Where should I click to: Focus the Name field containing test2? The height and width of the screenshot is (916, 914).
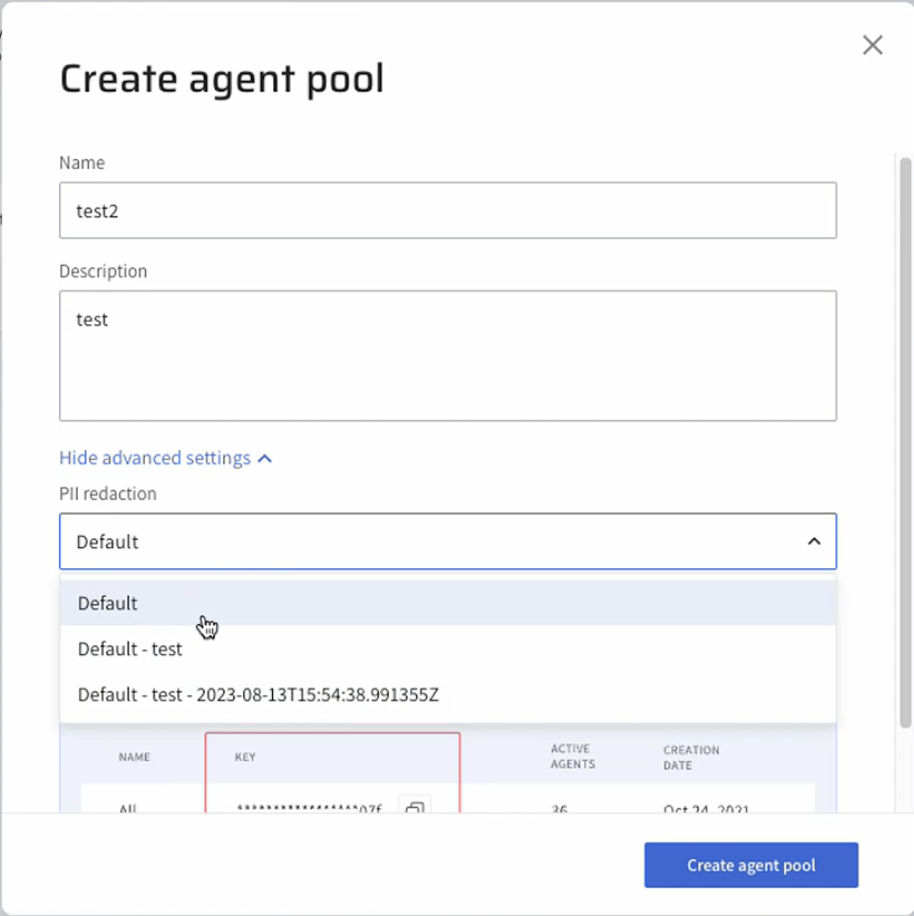pyautogui.click(x=447, y=211)
